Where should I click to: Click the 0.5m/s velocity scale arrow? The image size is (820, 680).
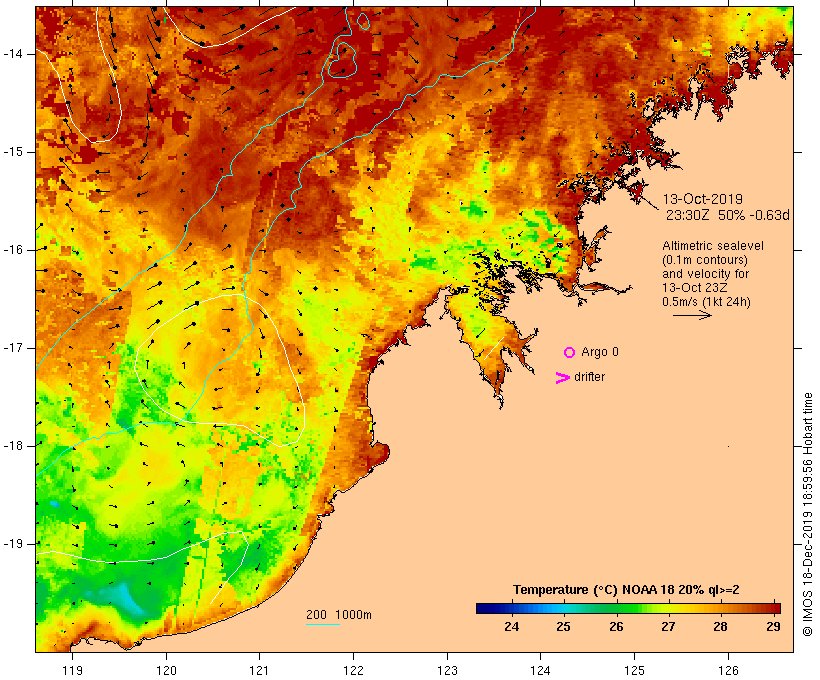692,315
